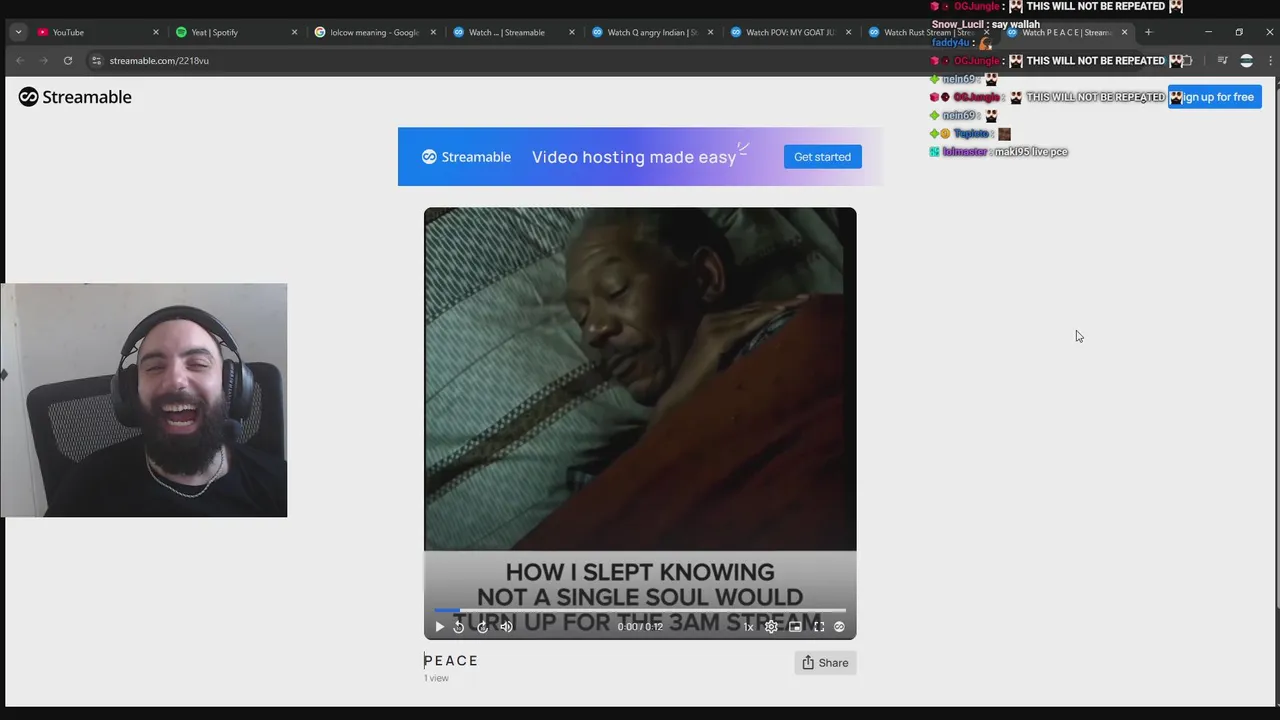Seek along the video progress bar
The image size is (1280, 720).
(640, 610)
